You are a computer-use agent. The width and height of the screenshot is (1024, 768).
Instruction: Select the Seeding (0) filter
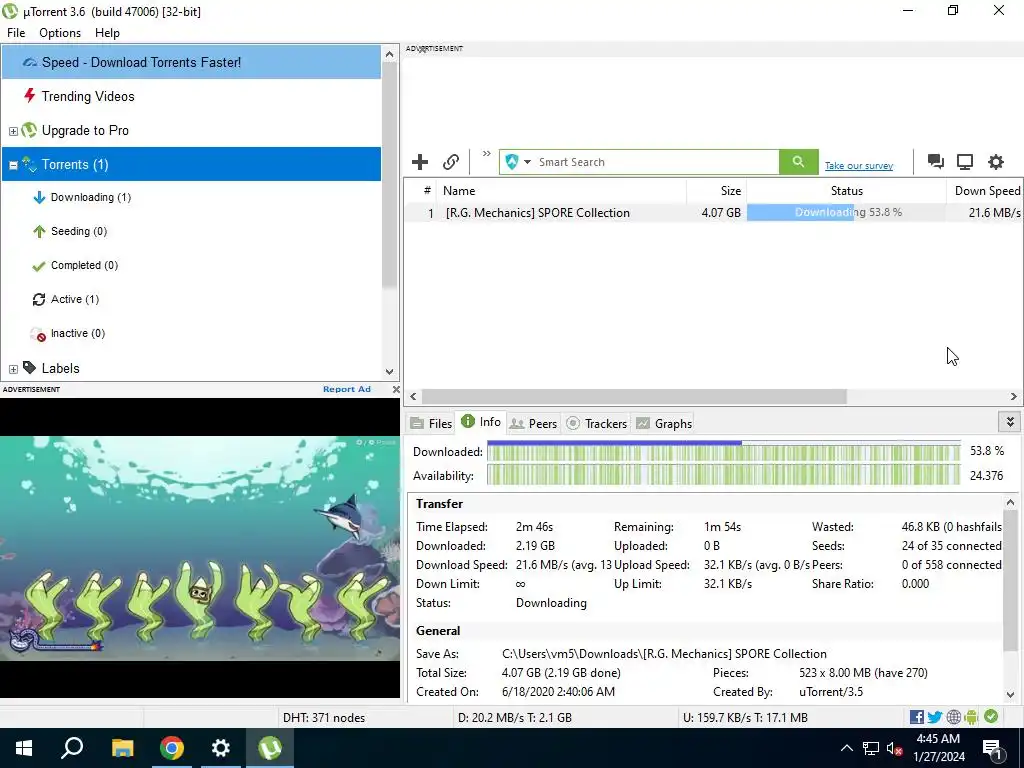[78, 231]
